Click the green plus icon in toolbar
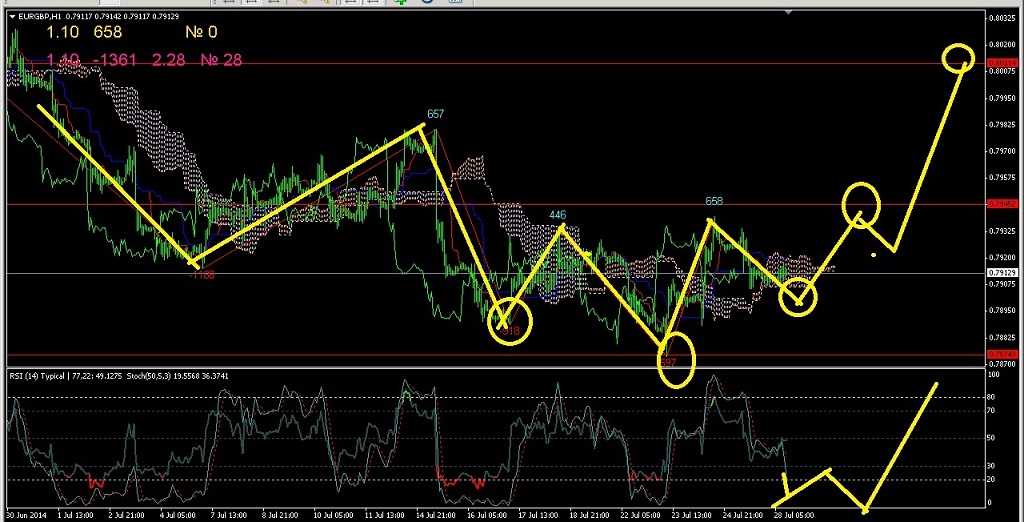 point(401,3)
